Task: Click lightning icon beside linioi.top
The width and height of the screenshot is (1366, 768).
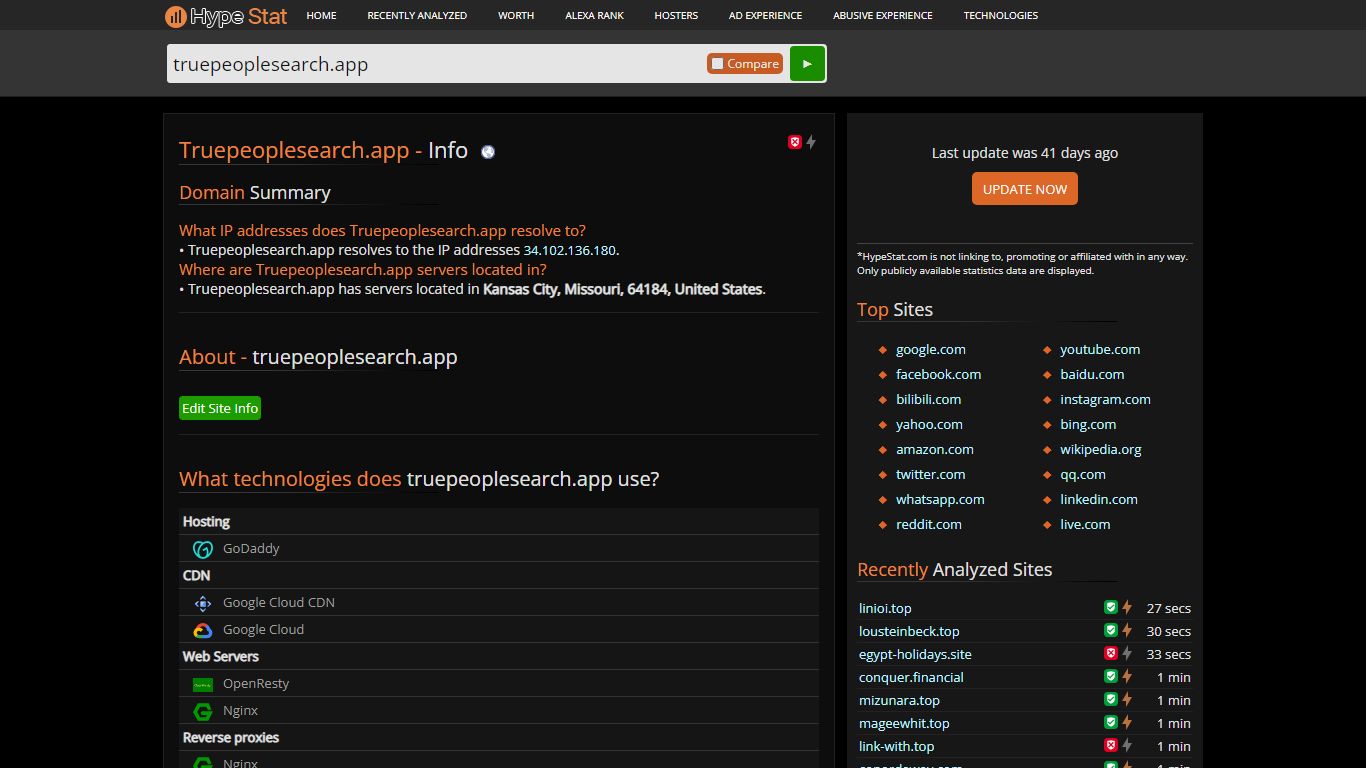Action: click(x=1127, y=607)
